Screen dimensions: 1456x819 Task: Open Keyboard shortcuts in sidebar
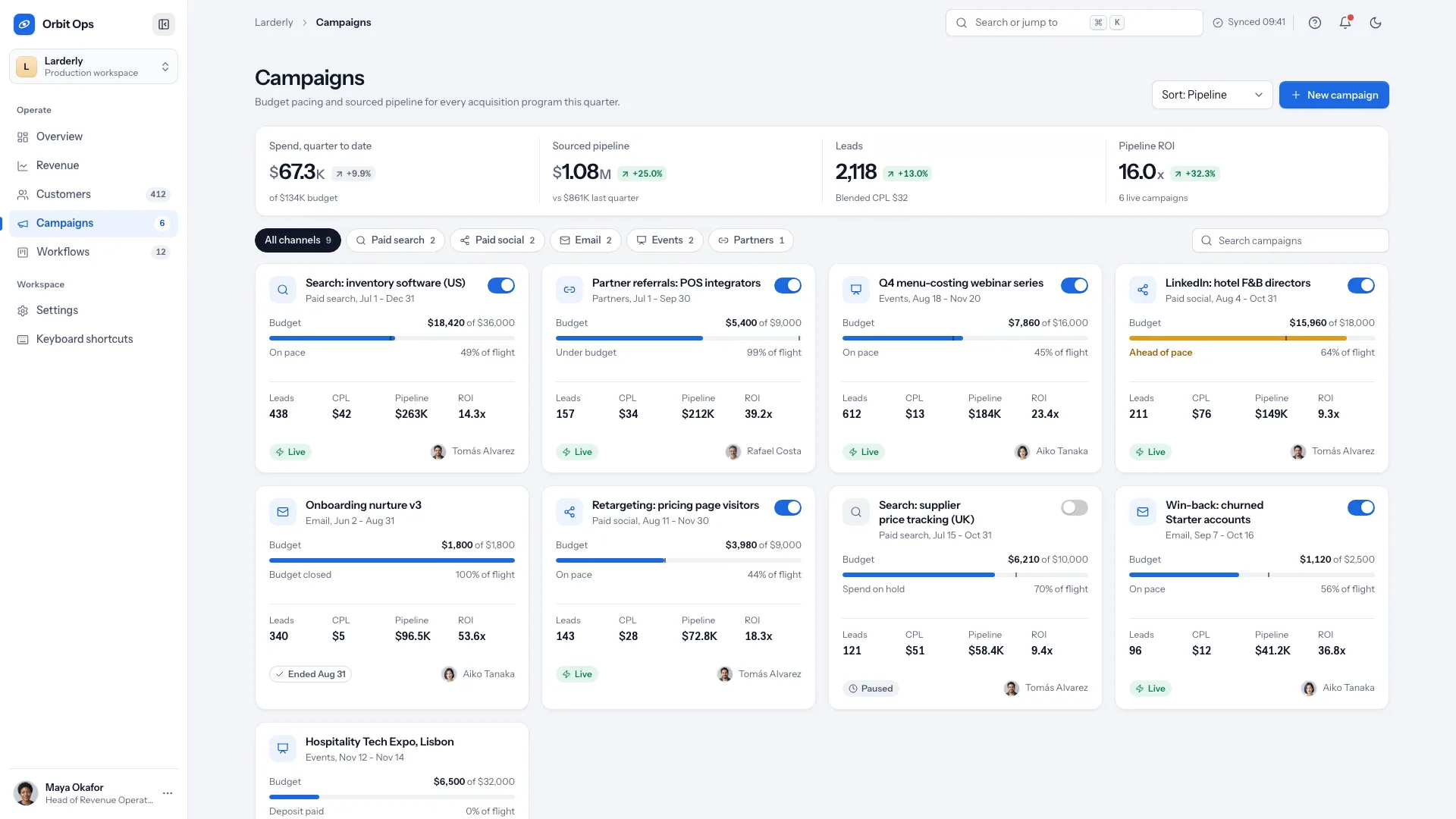[x=94, y=340]
